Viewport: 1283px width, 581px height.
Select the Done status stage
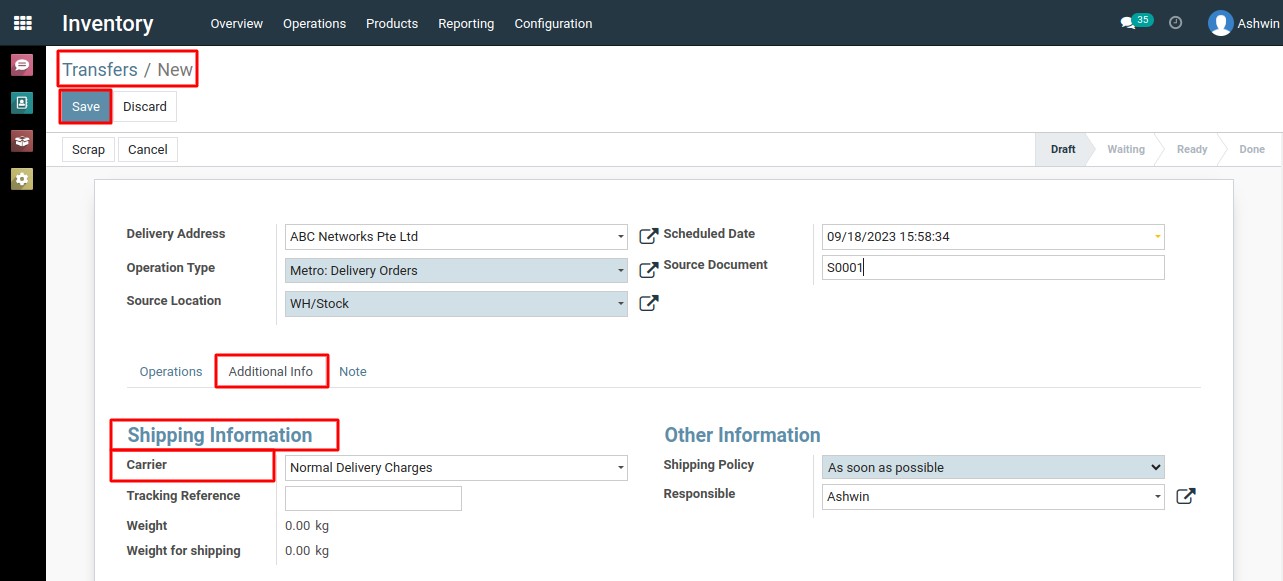point(1252,149)
